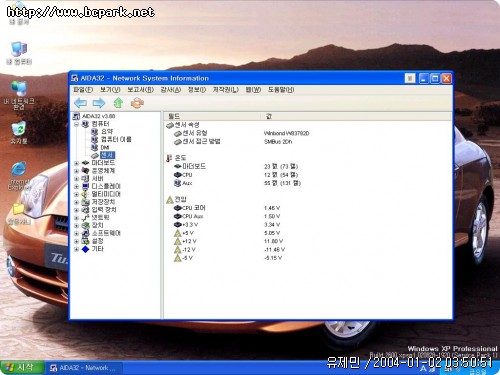Viewport: 500px width, 375px height.
Task: Open the 파일(F) menu
Action: pyautogui.click(x=83, y=90)
